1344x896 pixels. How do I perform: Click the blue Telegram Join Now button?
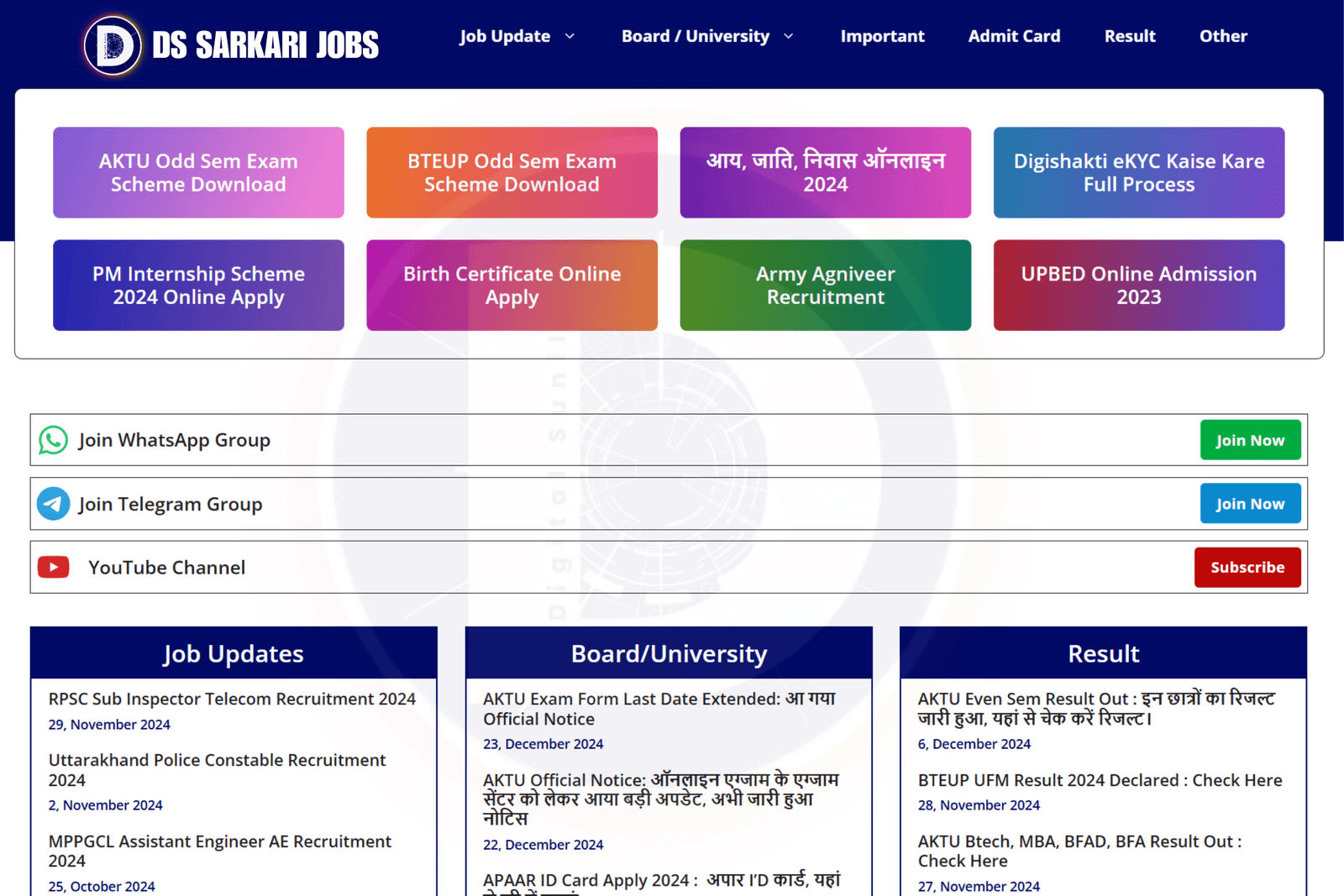[x=1250, y=504]
